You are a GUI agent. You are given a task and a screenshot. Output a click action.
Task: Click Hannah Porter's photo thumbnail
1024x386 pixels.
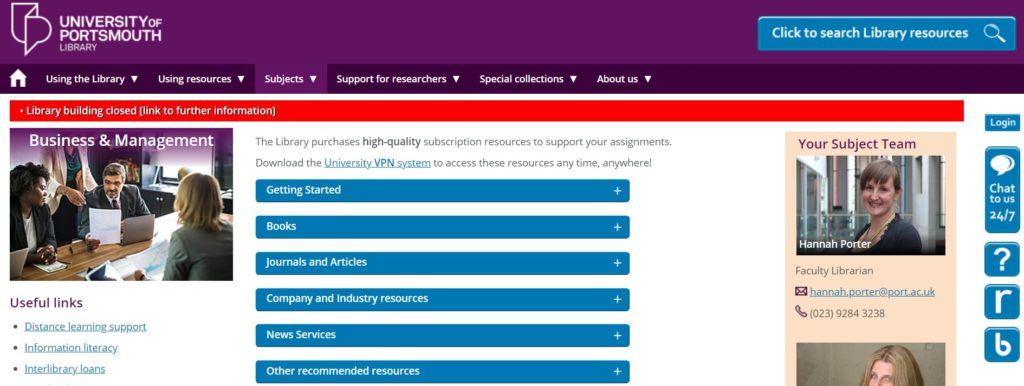[871, 205]
